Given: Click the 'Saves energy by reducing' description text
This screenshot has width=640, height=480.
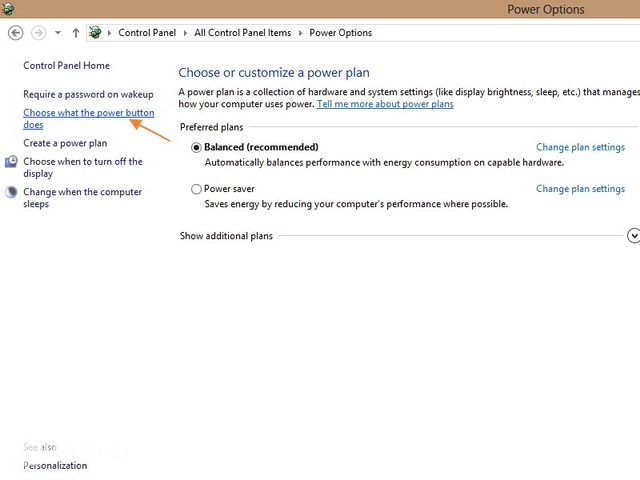Looking at the screenshot, I should point(356,204).
